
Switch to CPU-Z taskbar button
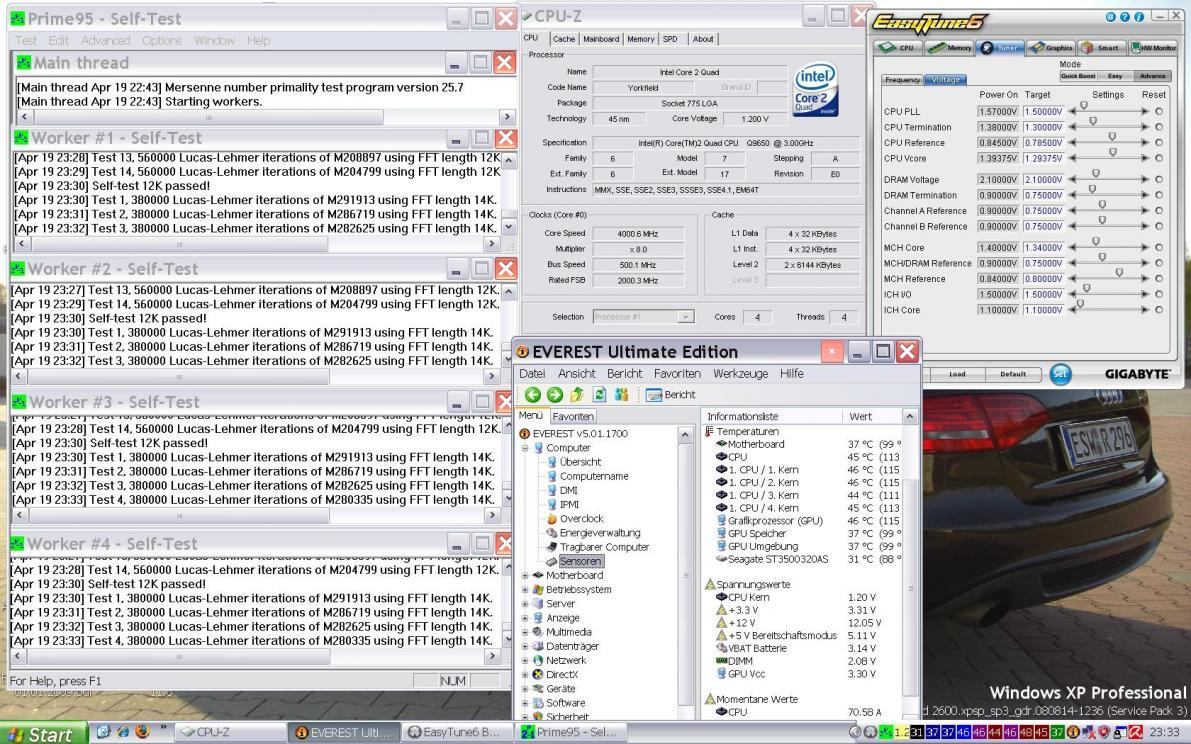click(x=229, y=733)
